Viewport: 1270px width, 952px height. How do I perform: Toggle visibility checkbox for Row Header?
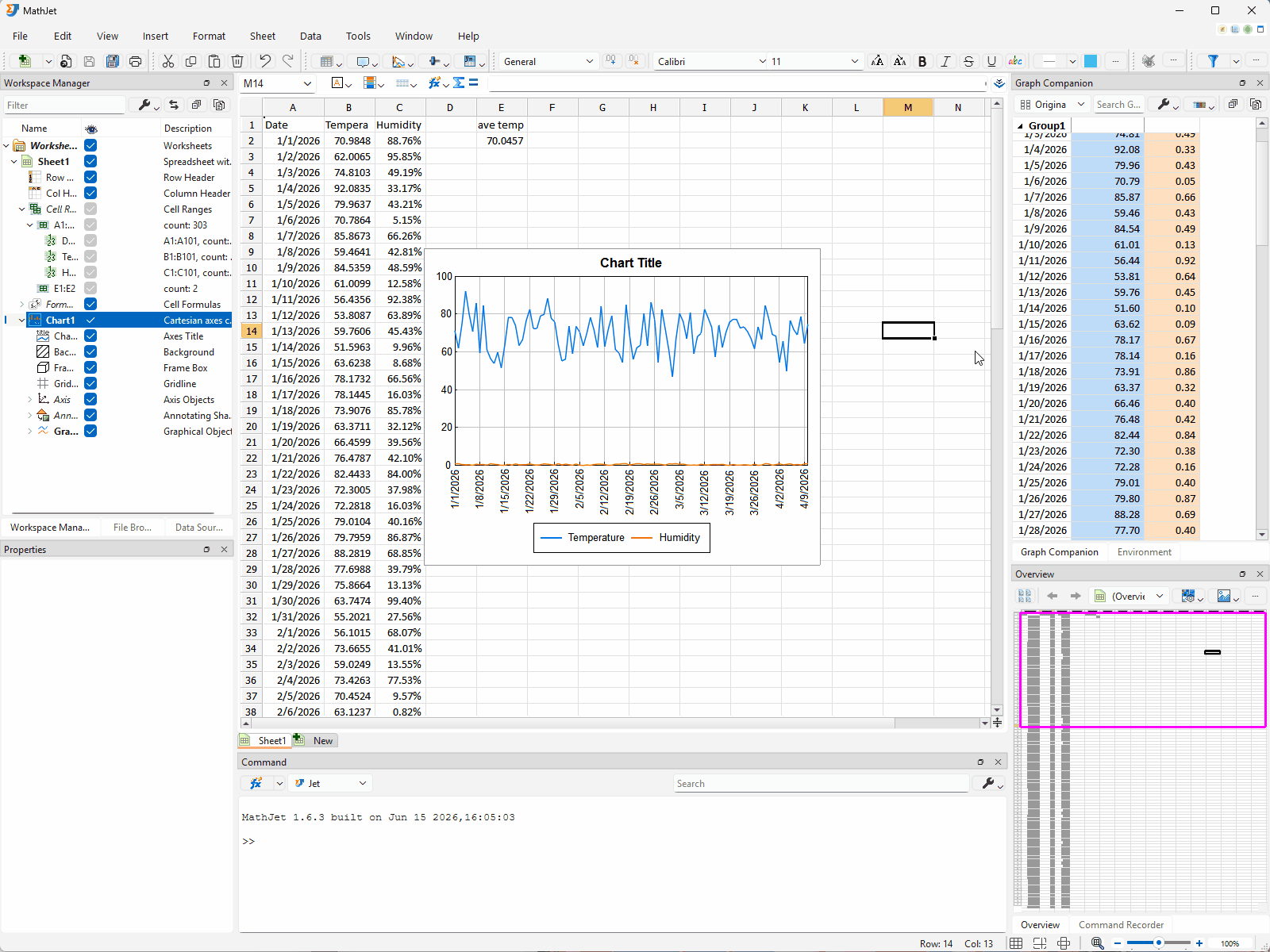coord(90,177)
